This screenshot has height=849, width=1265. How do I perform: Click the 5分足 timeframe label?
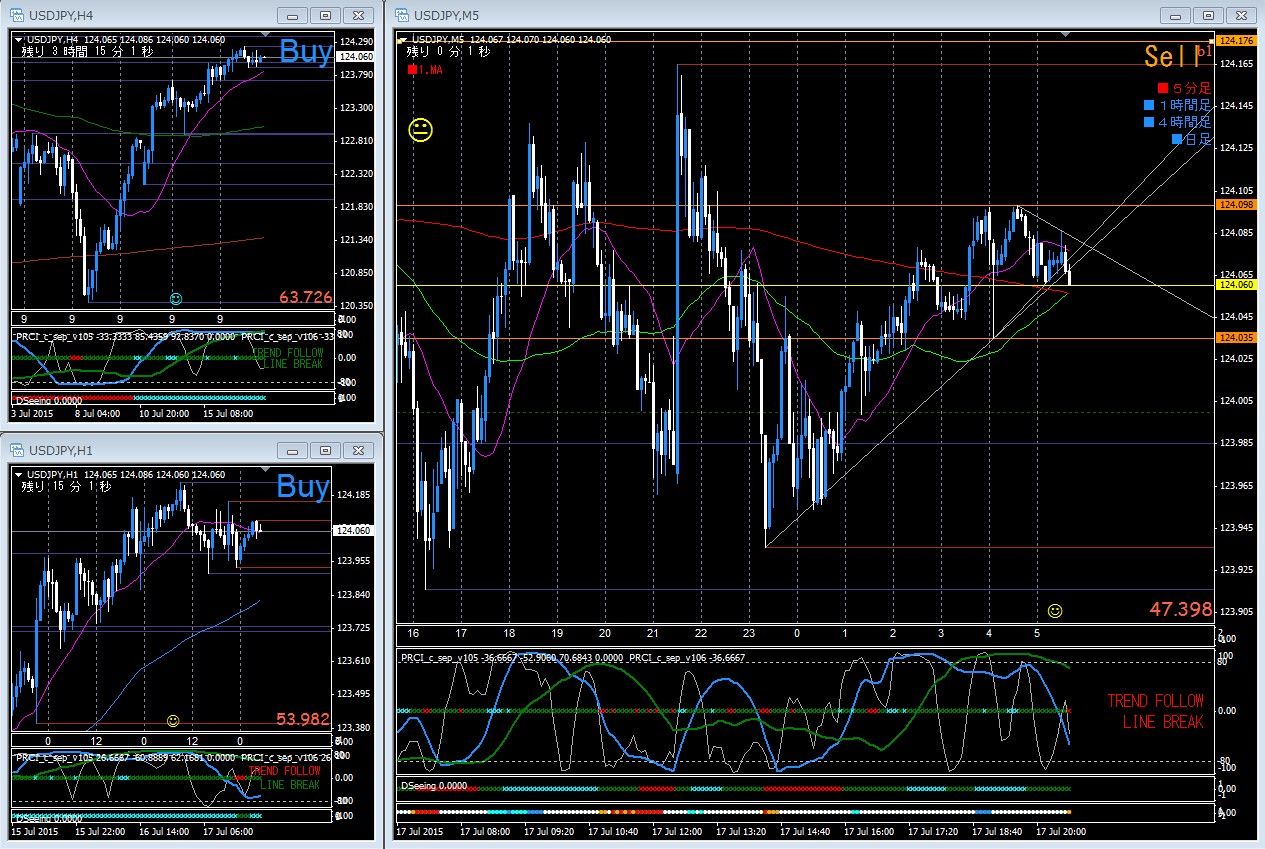pos(1191,88)
